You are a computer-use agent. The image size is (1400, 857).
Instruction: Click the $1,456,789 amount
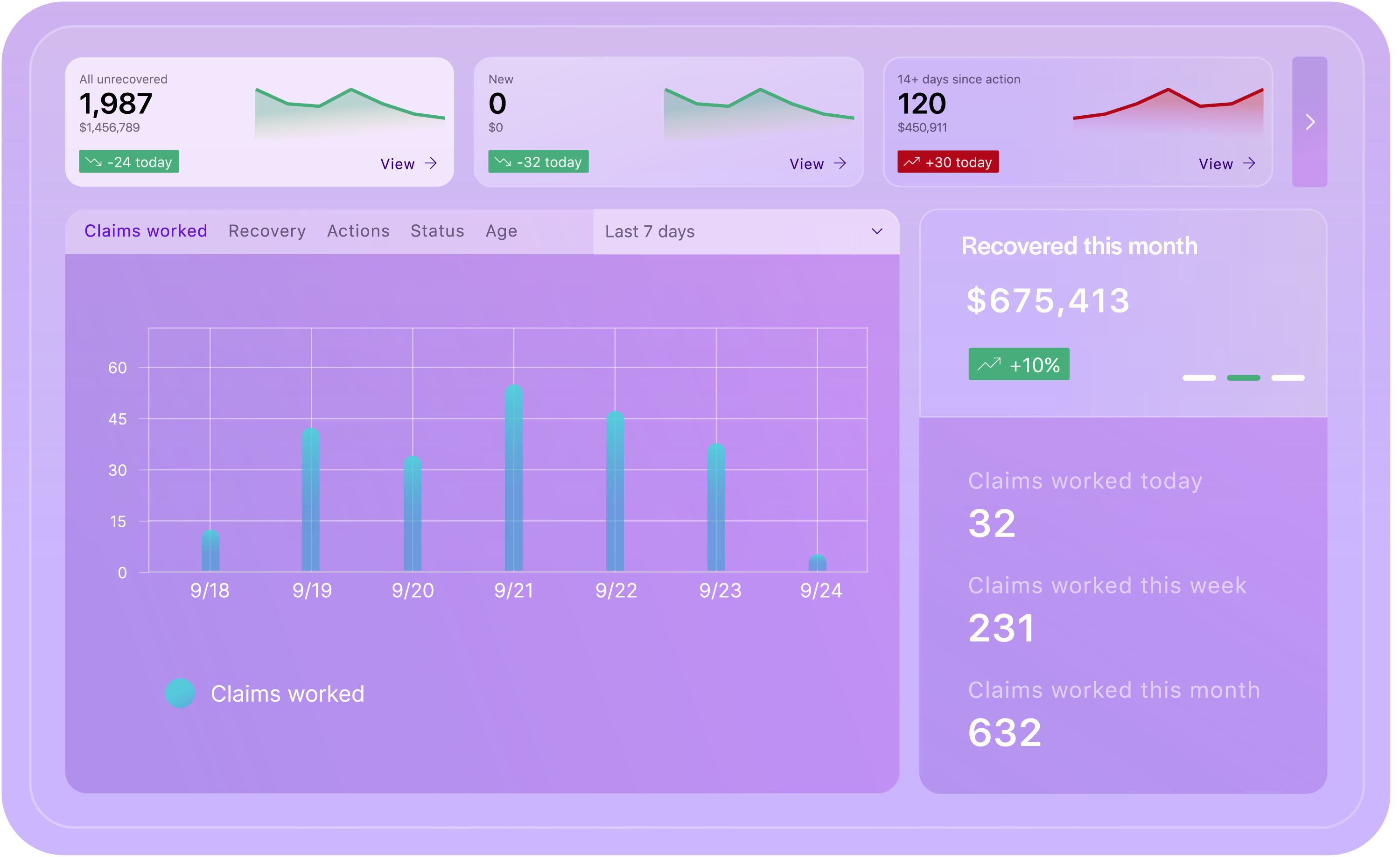tap(110, 128)
